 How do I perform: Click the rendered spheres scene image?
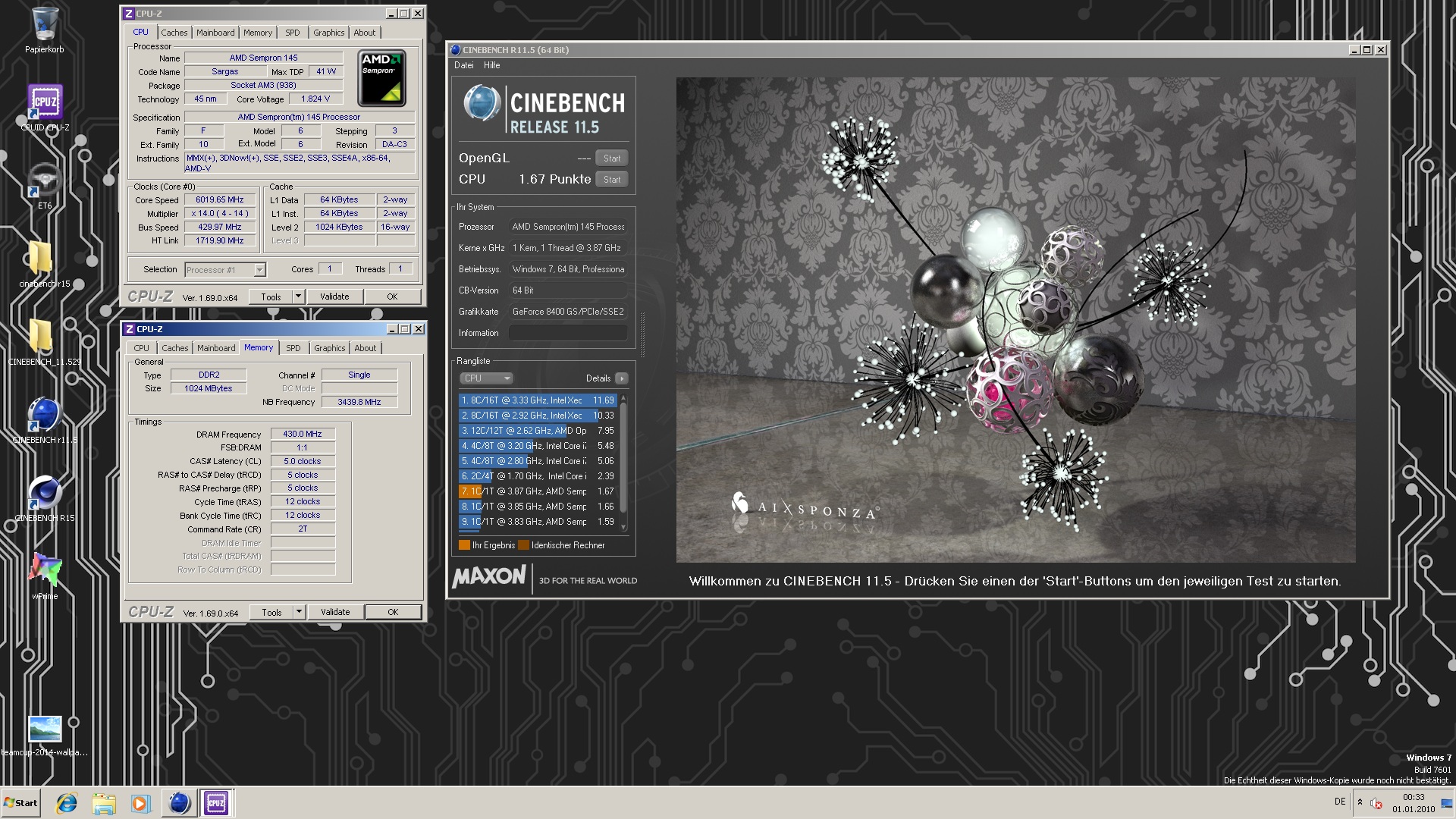[x=1015, y=319]
